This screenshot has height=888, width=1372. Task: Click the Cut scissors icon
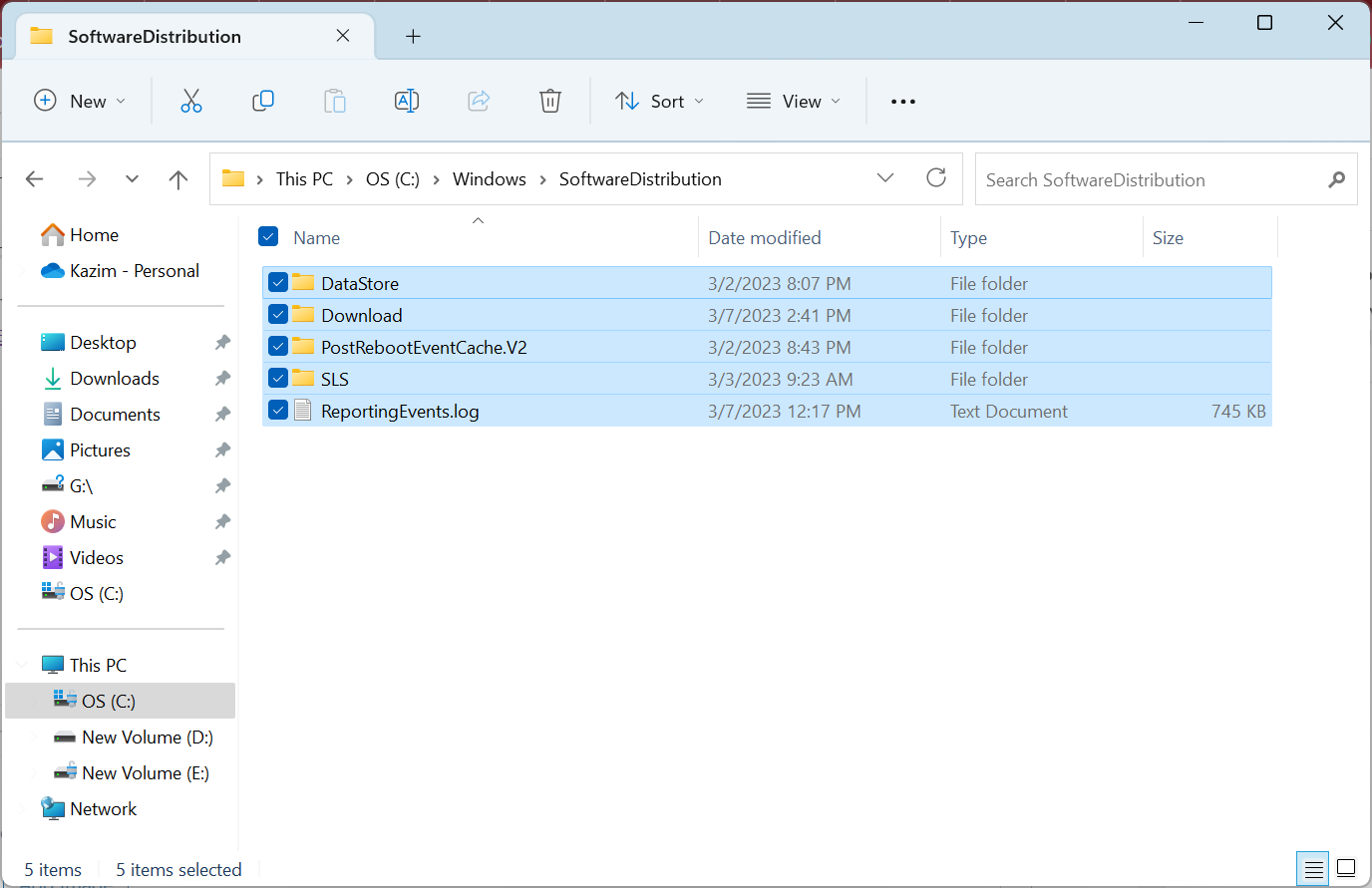(x=191, y=101)
